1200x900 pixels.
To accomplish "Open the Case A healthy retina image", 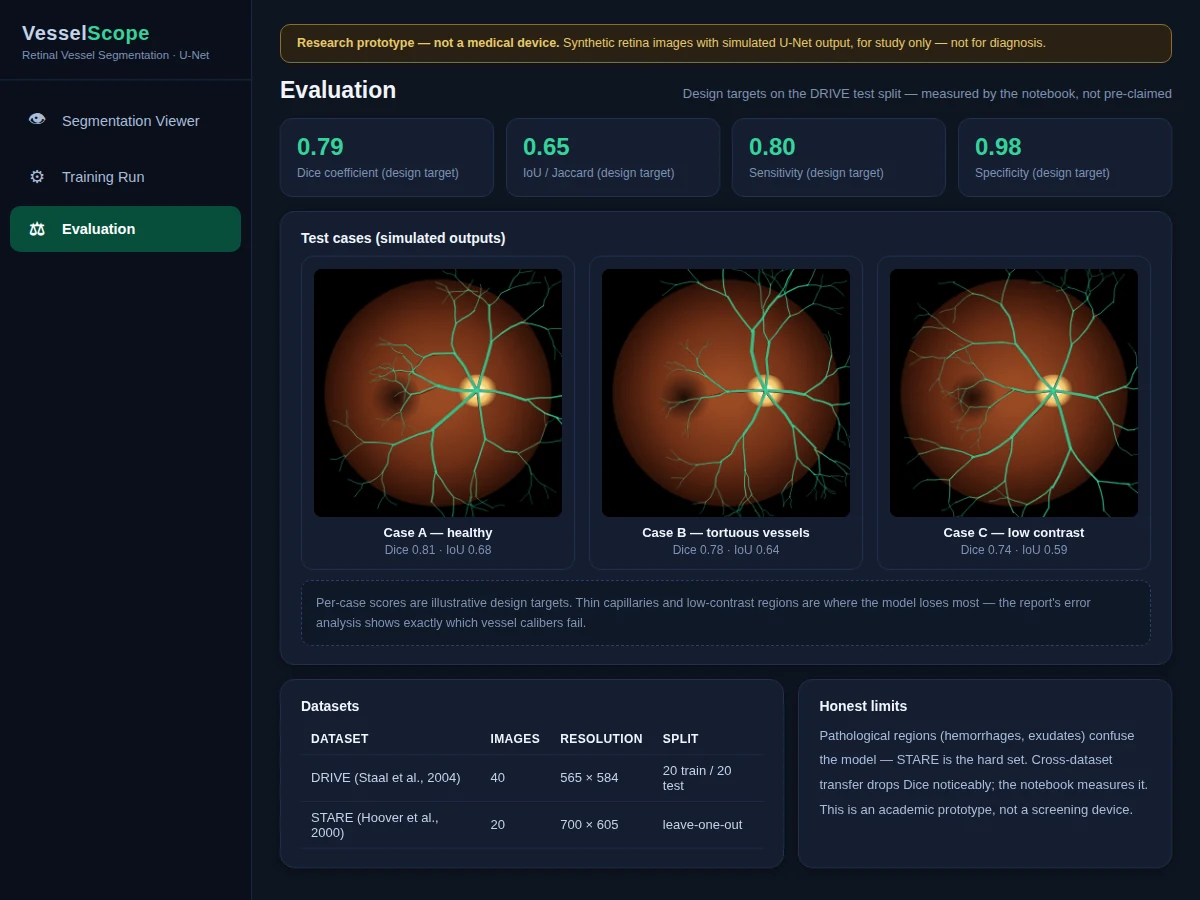I will click(438, 393).
